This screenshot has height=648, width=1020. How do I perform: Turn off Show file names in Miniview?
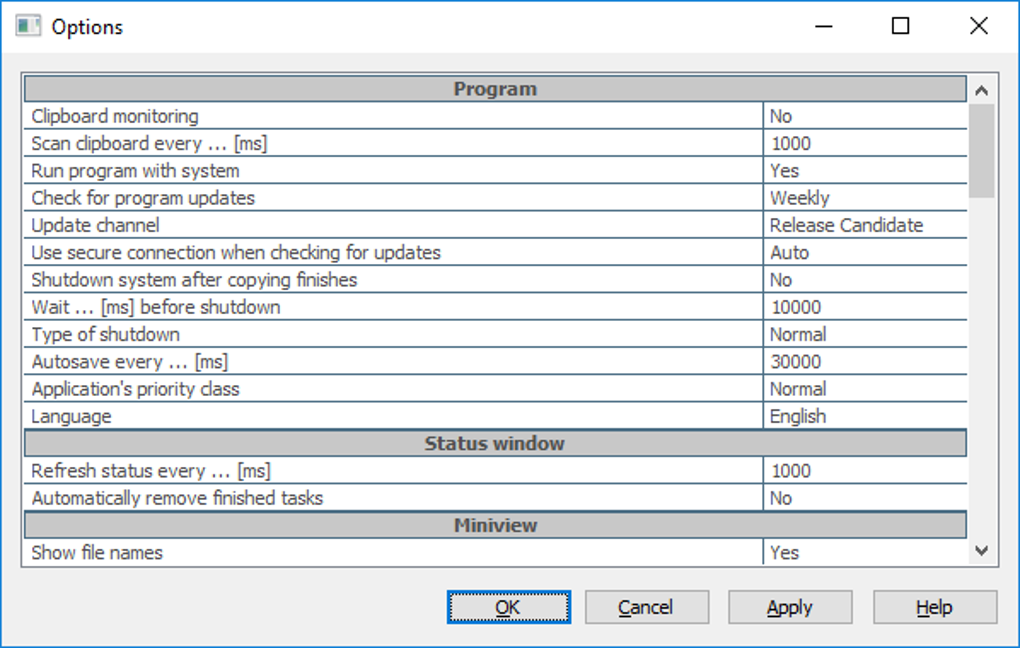coord(866,552)
